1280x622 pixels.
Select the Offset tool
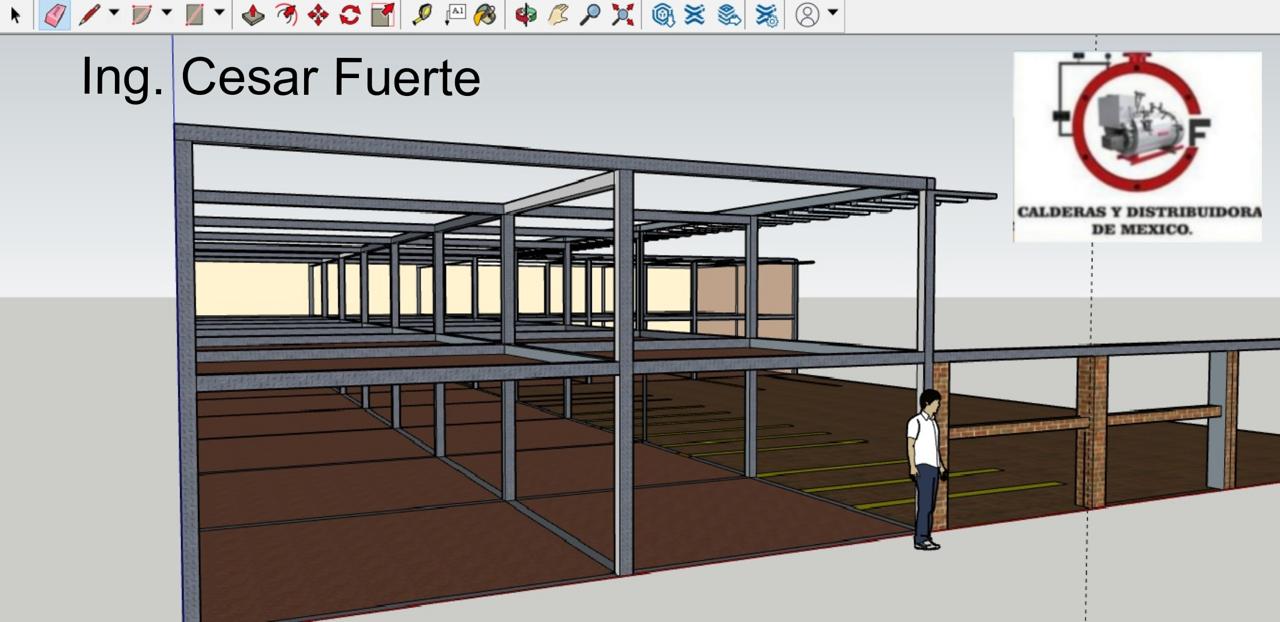[x=286, y=15]
